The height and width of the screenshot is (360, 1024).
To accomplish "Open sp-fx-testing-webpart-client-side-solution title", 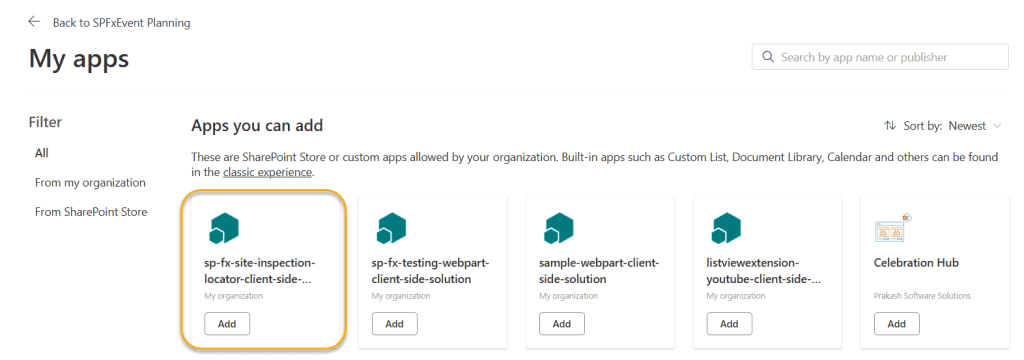I will pos(430,271).
